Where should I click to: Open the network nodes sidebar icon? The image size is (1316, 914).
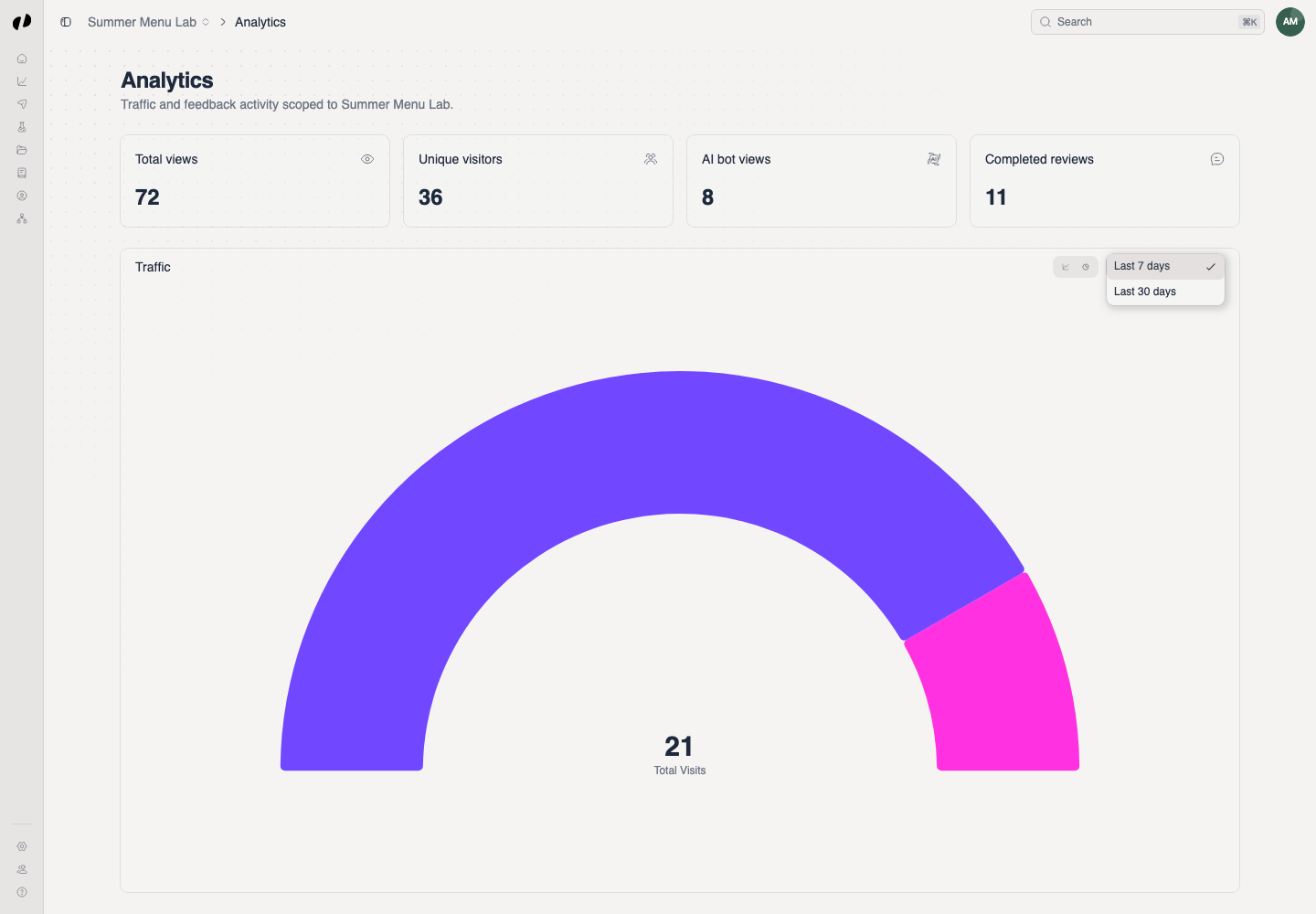coord(22,218)
